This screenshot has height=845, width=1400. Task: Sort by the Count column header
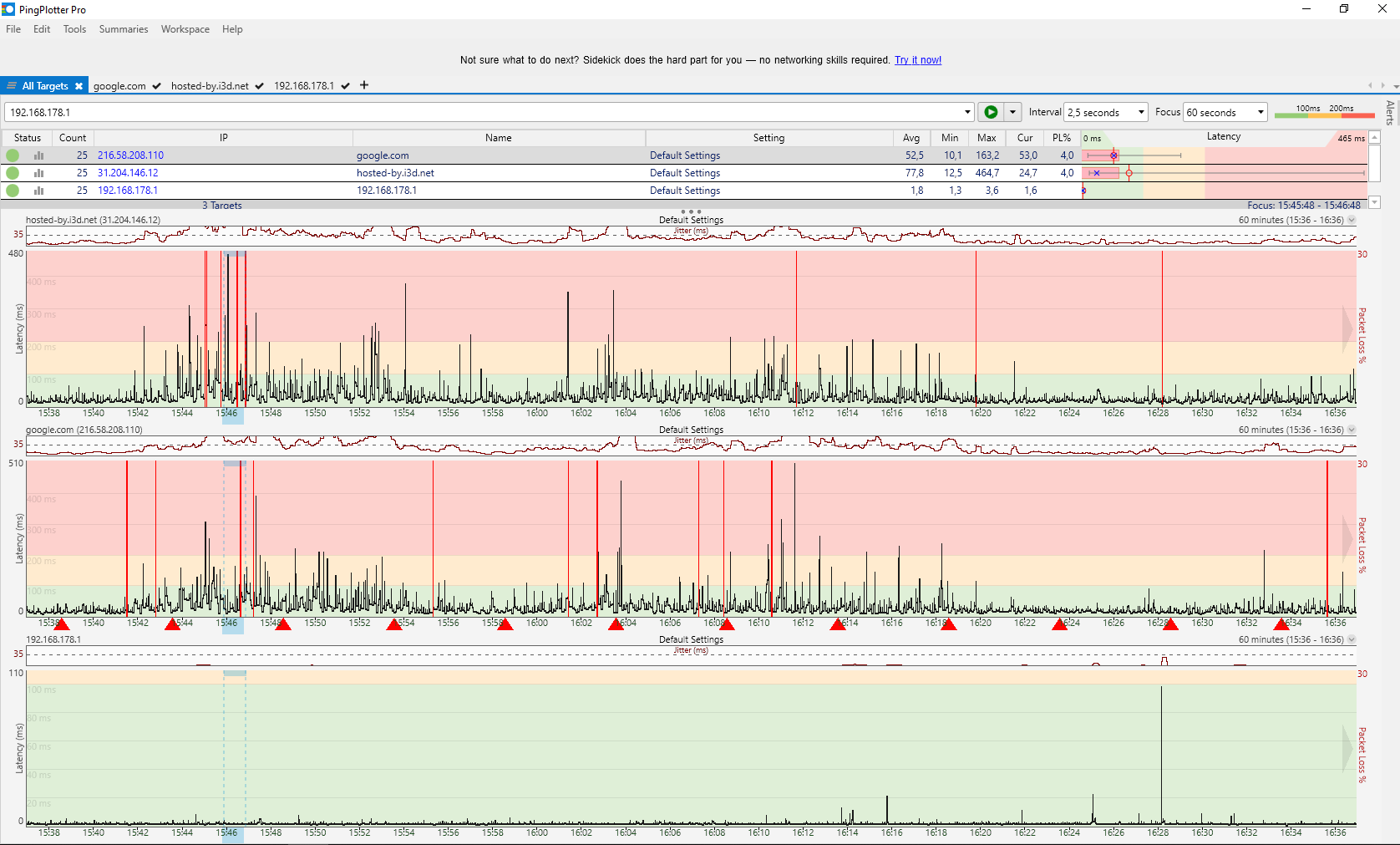73,138
